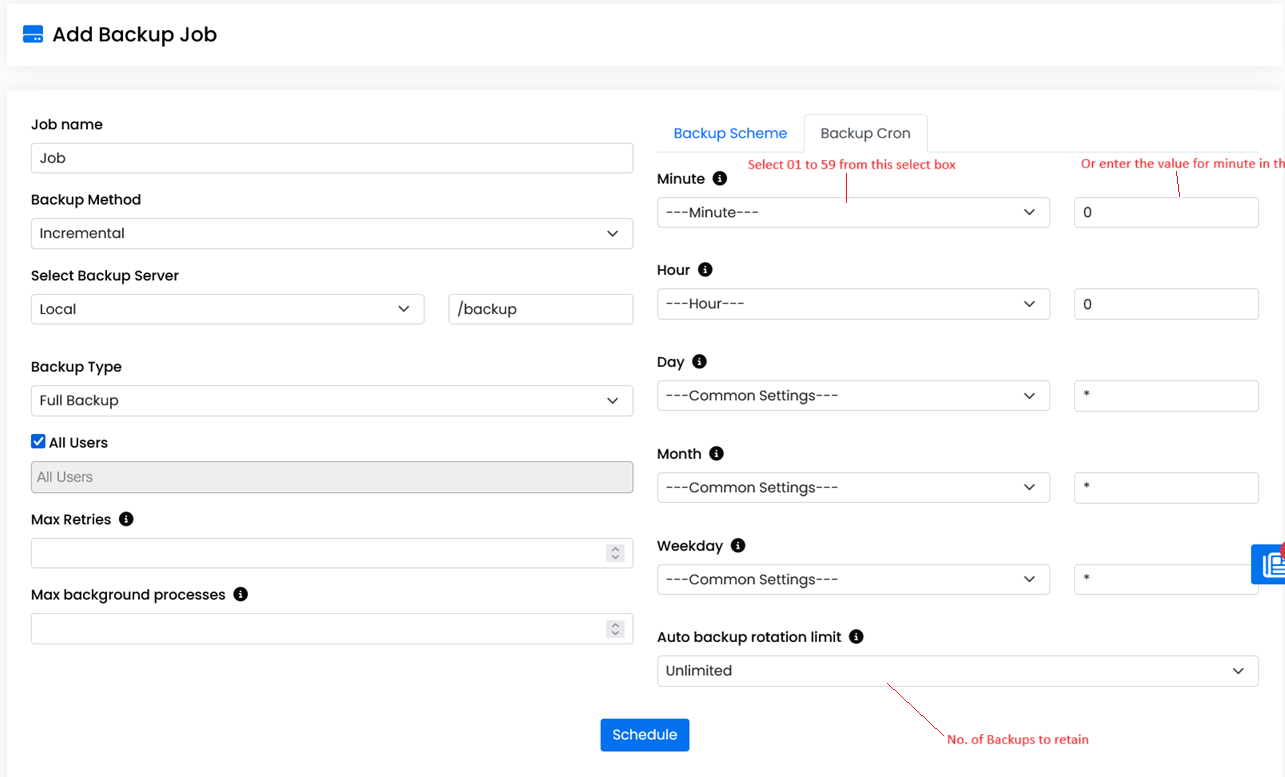Uncheck the All Users checkbox
The image size is (1285, 777).
38,442
